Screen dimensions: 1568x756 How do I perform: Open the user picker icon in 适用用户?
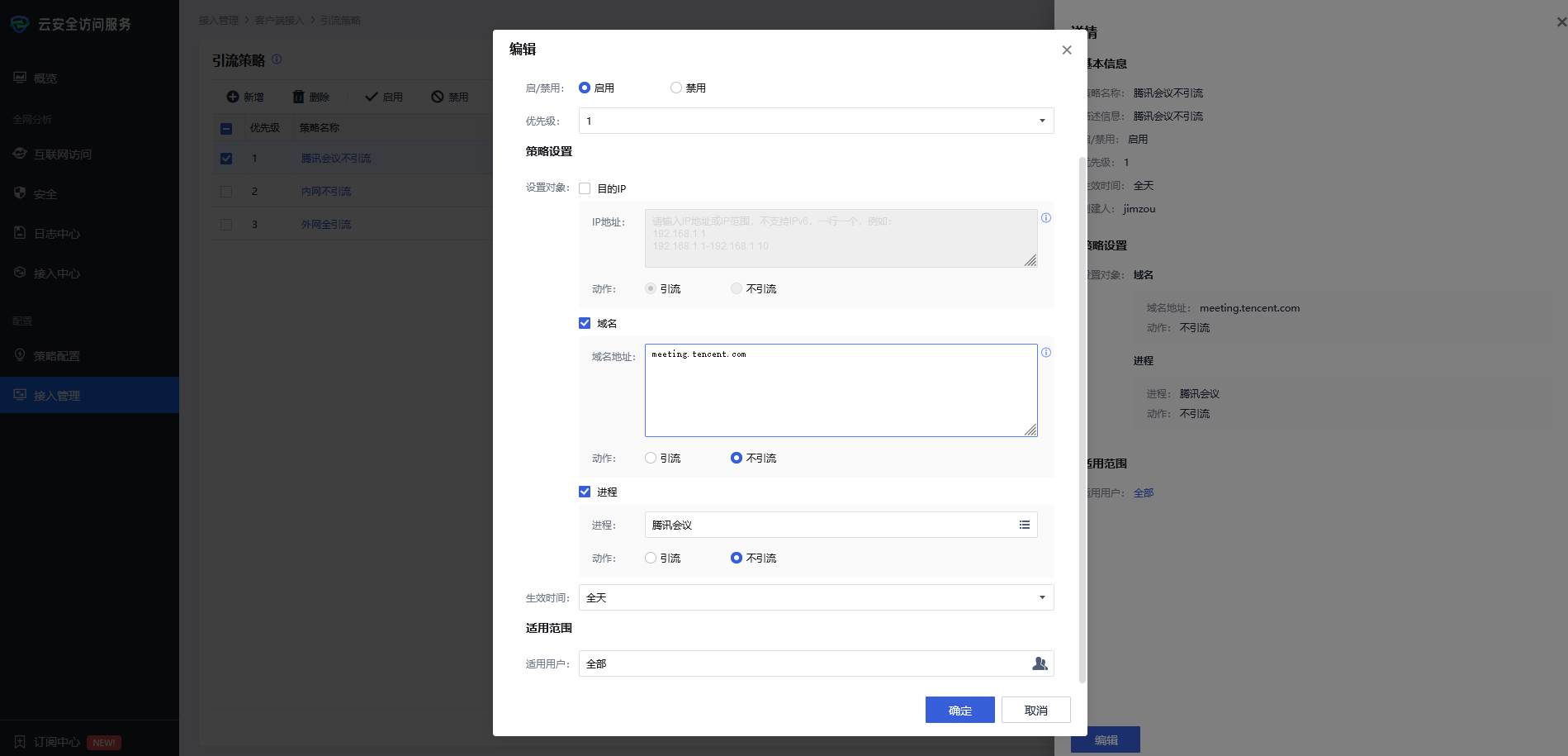pyautogui.click(x=1040, y=663)
